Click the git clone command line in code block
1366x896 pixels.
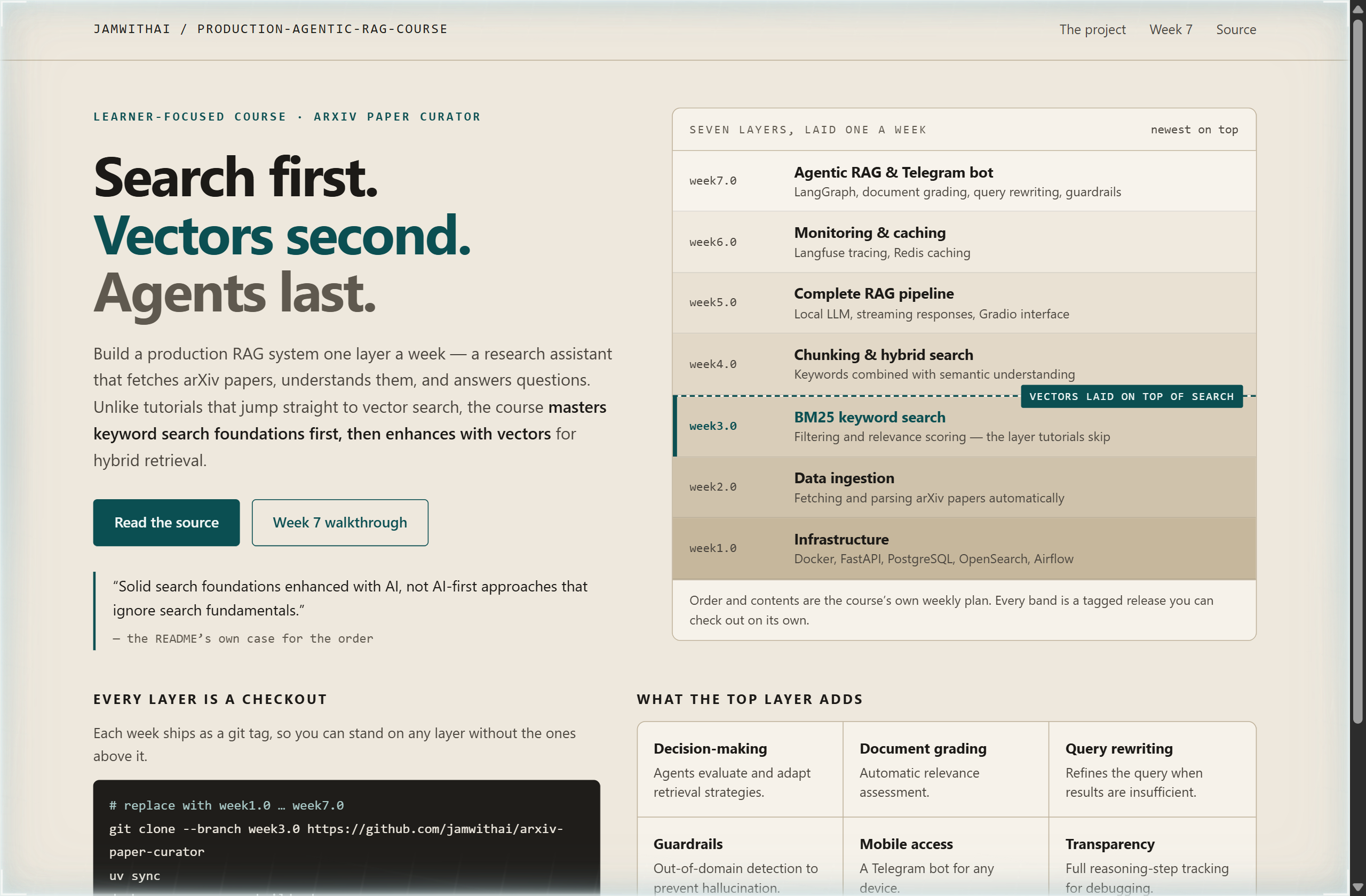(x=336, y=840)
